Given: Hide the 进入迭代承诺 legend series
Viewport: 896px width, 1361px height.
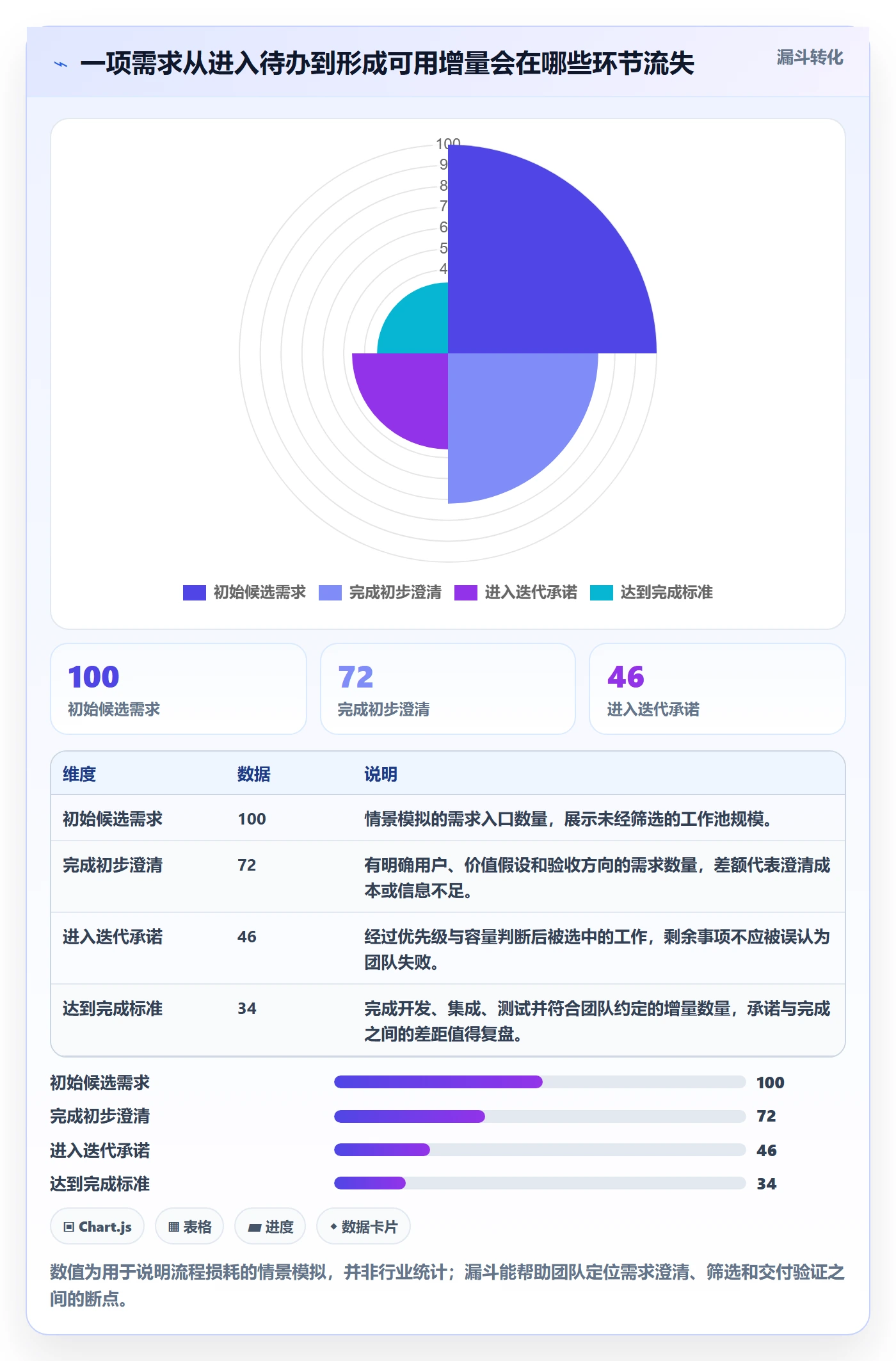Looking at the screenshot, I should 516,593.
